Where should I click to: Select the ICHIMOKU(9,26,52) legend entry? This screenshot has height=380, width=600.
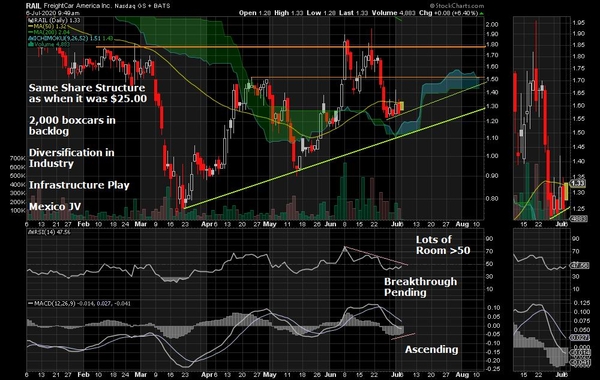pos(70,39)
